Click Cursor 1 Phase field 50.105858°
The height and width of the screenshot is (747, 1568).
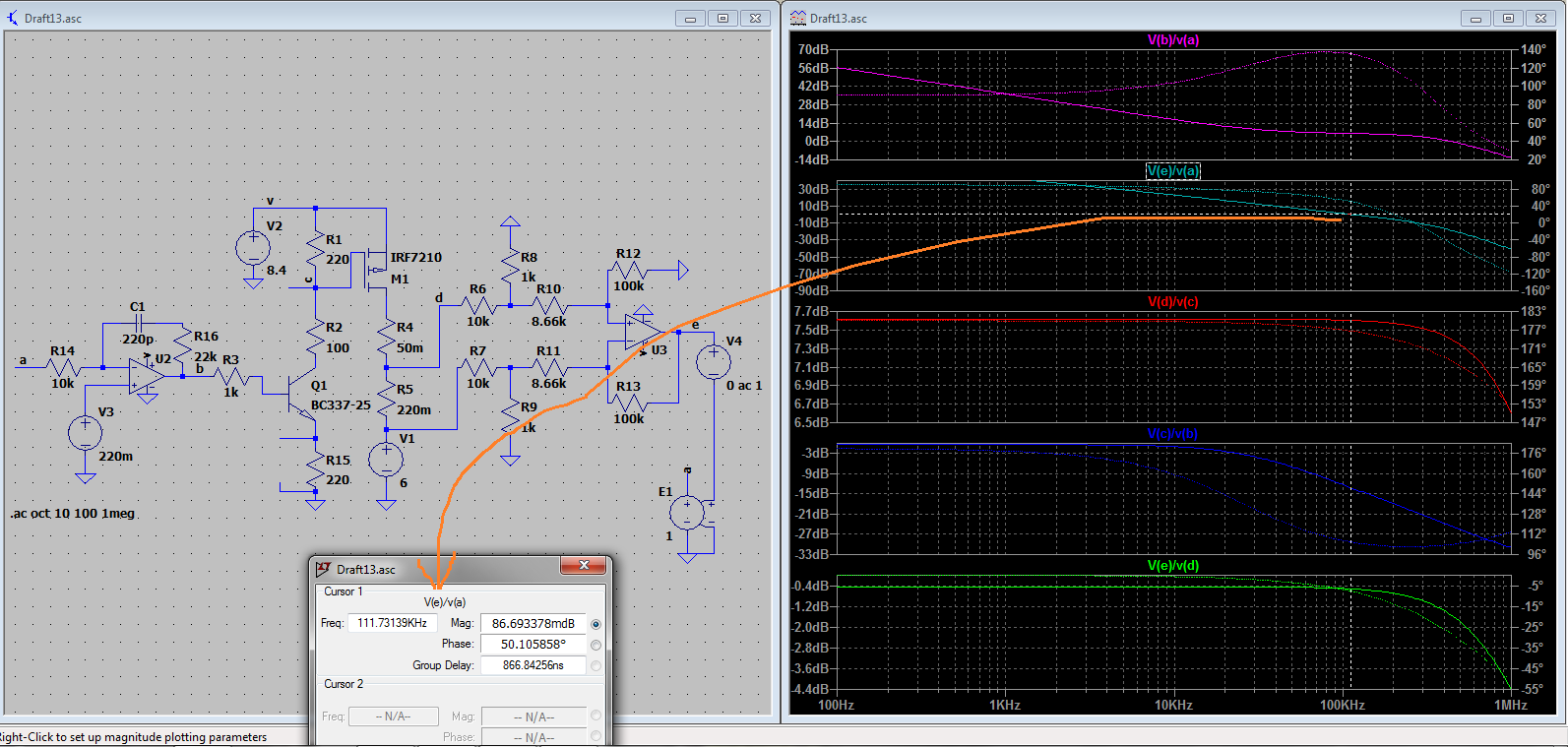(x=533, y=644)
